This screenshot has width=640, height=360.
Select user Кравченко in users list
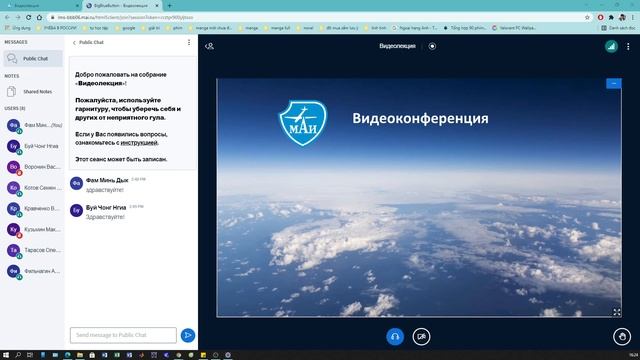(34, 209)
